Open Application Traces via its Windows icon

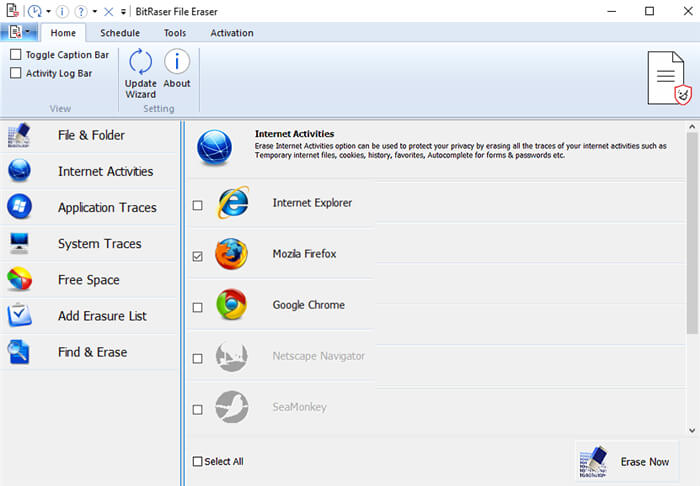(x=19, y=207)
